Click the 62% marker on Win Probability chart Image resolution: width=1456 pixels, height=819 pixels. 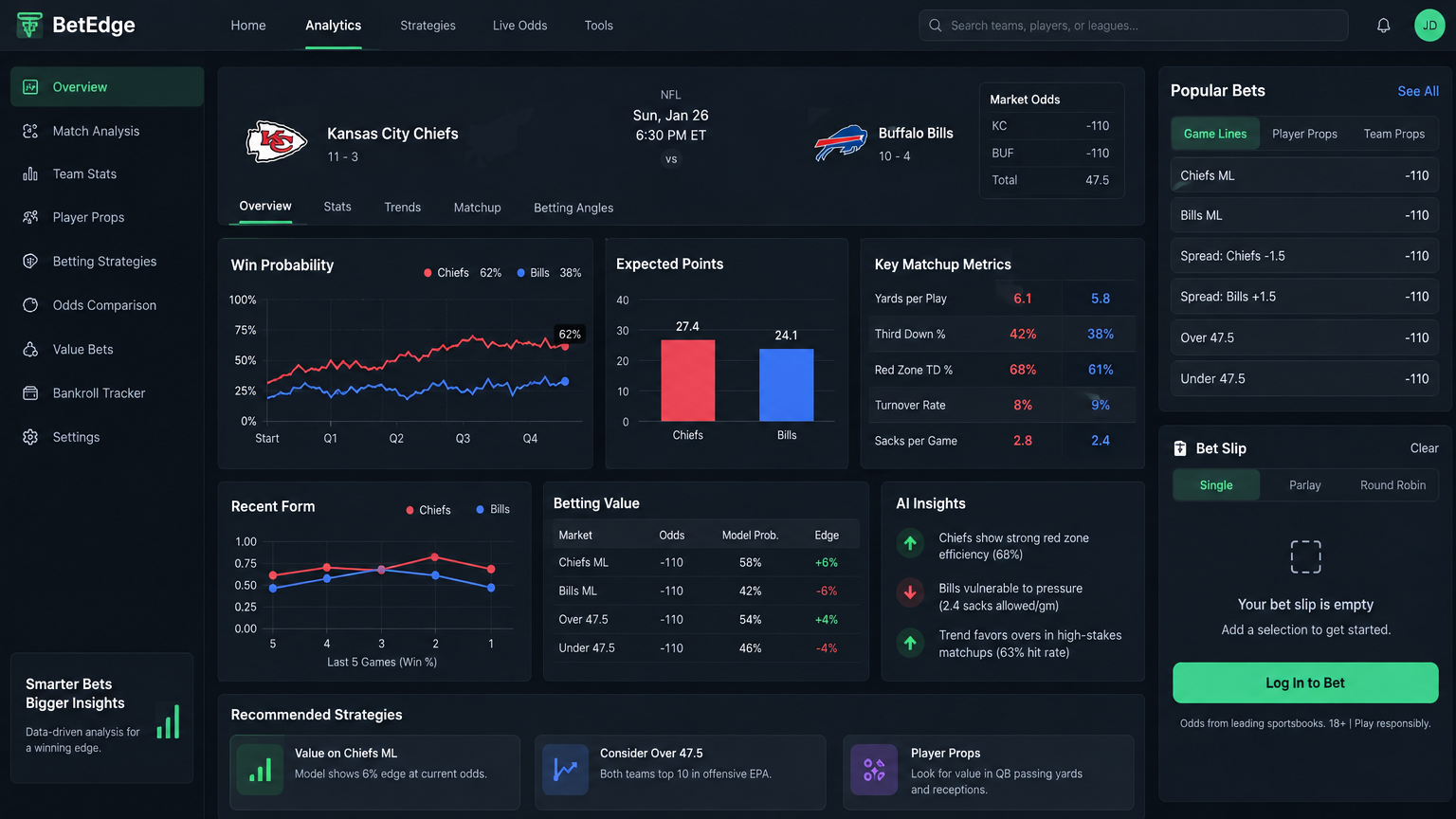pyautogui.click(x=570, y=334)
